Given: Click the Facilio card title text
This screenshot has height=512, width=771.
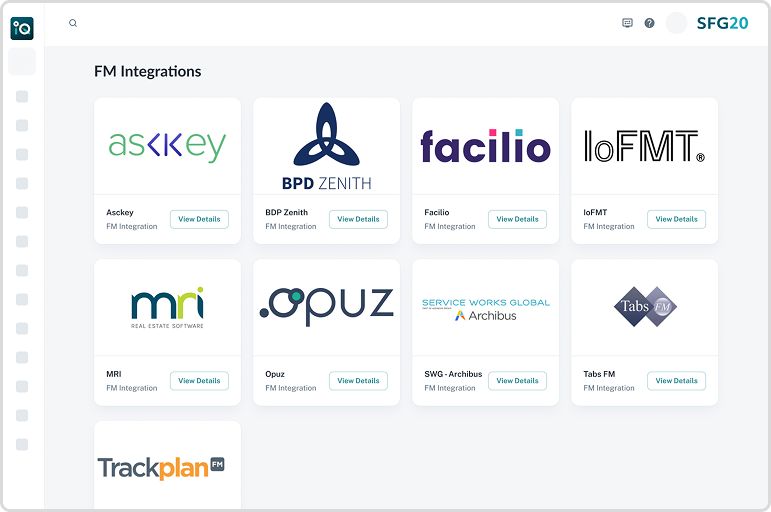Looking at the screenshot, I should point(437,212).
